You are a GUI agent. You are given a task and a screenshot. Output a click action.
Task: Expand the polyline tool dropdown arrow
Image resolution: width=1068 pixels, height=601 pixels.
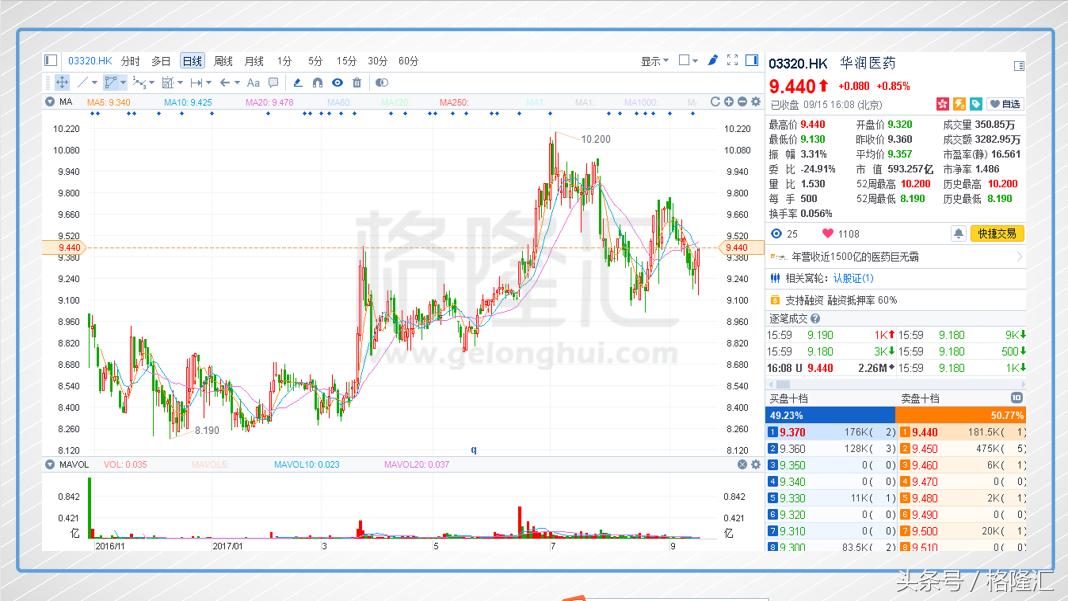pyautogui.click(x=123, y=82)
